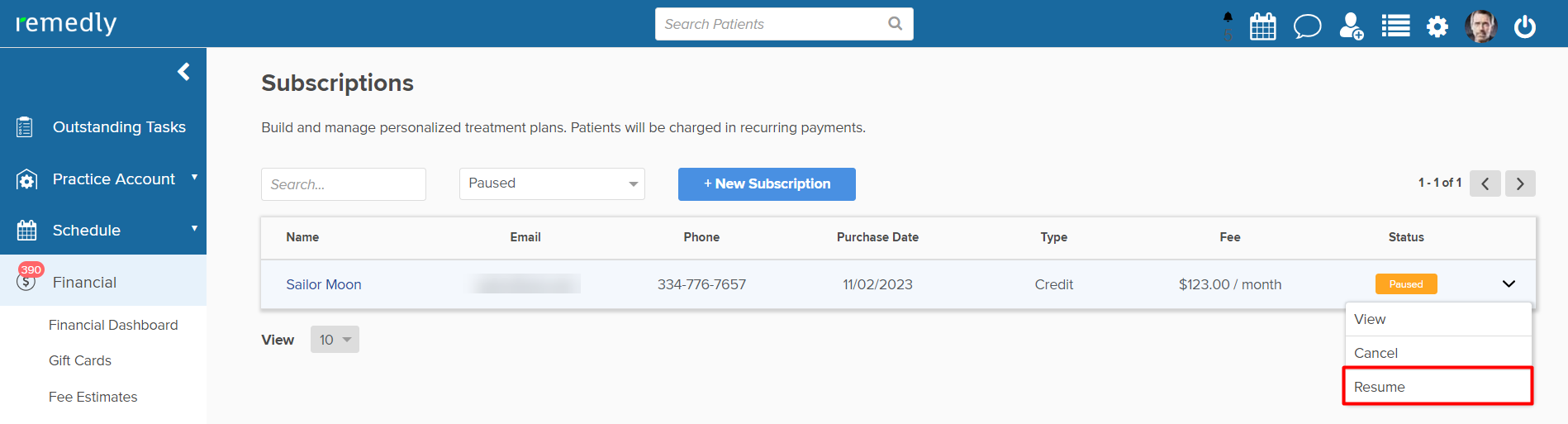Collapse the sidebar with left chevron

click(183, 72)
